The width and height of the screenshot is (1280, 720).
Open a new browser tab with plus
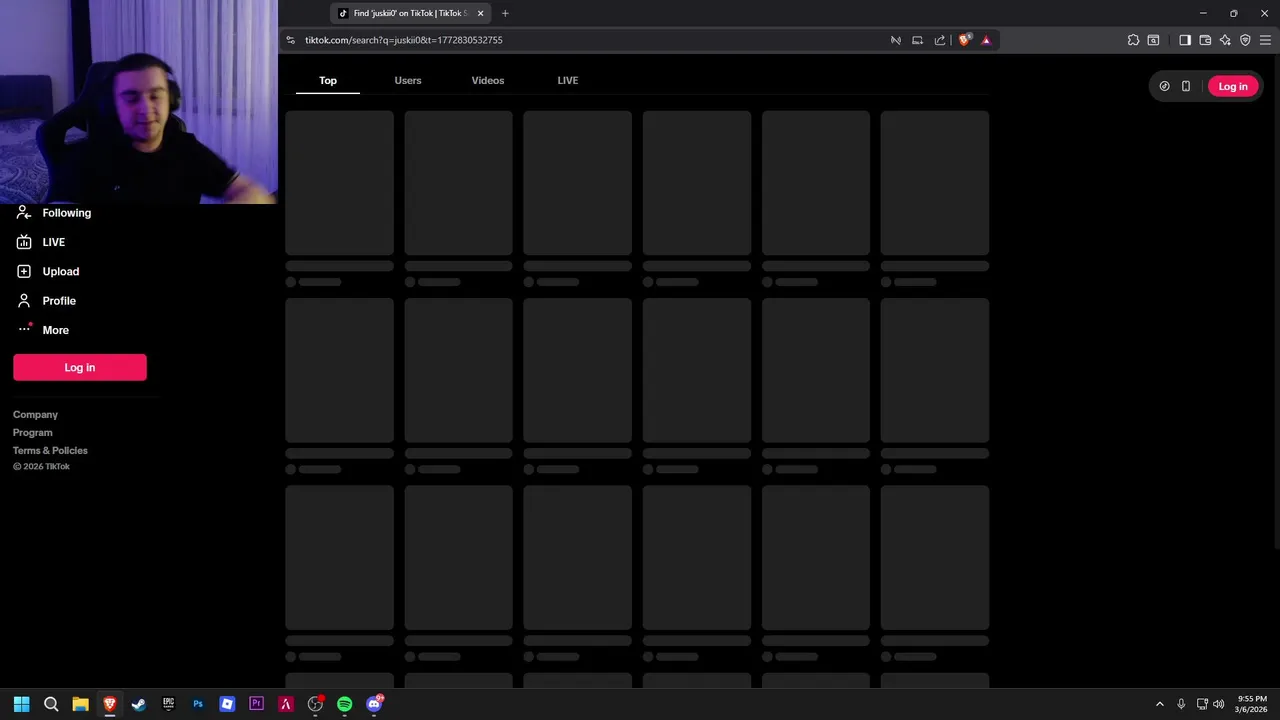coord(505,13)
